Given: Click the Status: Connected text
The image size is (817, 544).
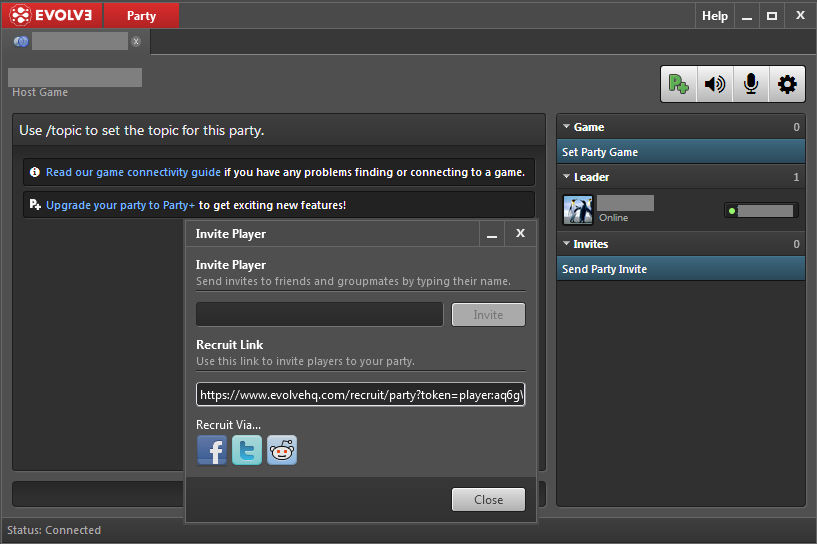Looking at the screenshot, I should pyautogui.click(x=54, y=530).
